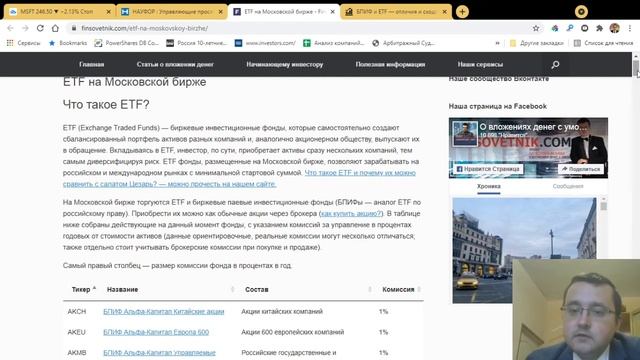Select the AKCH ticker cell

pyautogui.click(x=77, y=311)
